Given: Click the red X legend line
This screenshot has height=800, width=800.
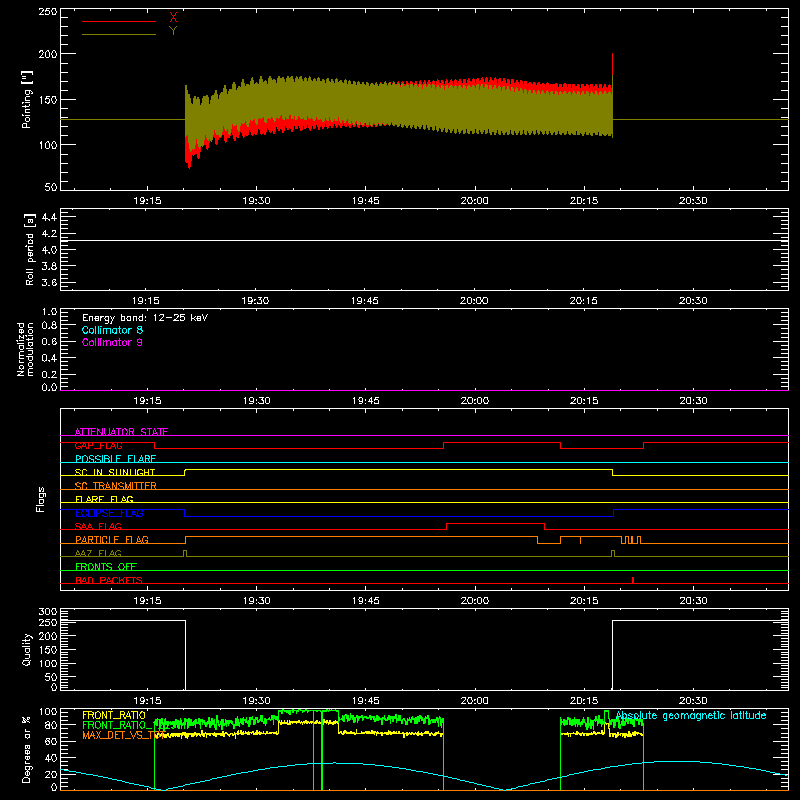Looking at the screenshot, I should tap(119, 21).
